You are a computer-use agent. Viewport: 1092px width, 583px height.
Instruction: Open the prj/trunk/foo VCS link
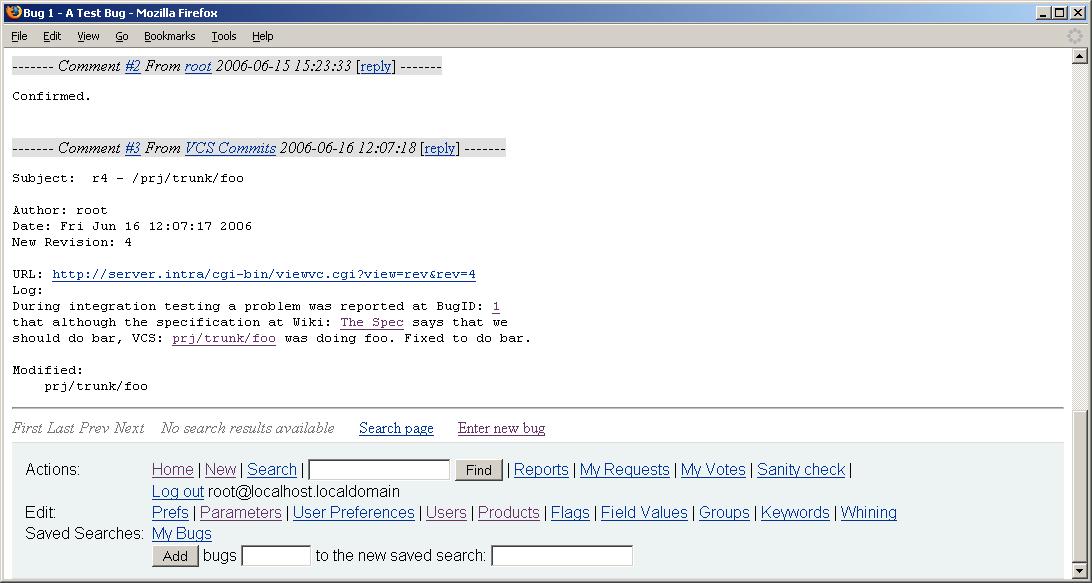pos(223,338)
